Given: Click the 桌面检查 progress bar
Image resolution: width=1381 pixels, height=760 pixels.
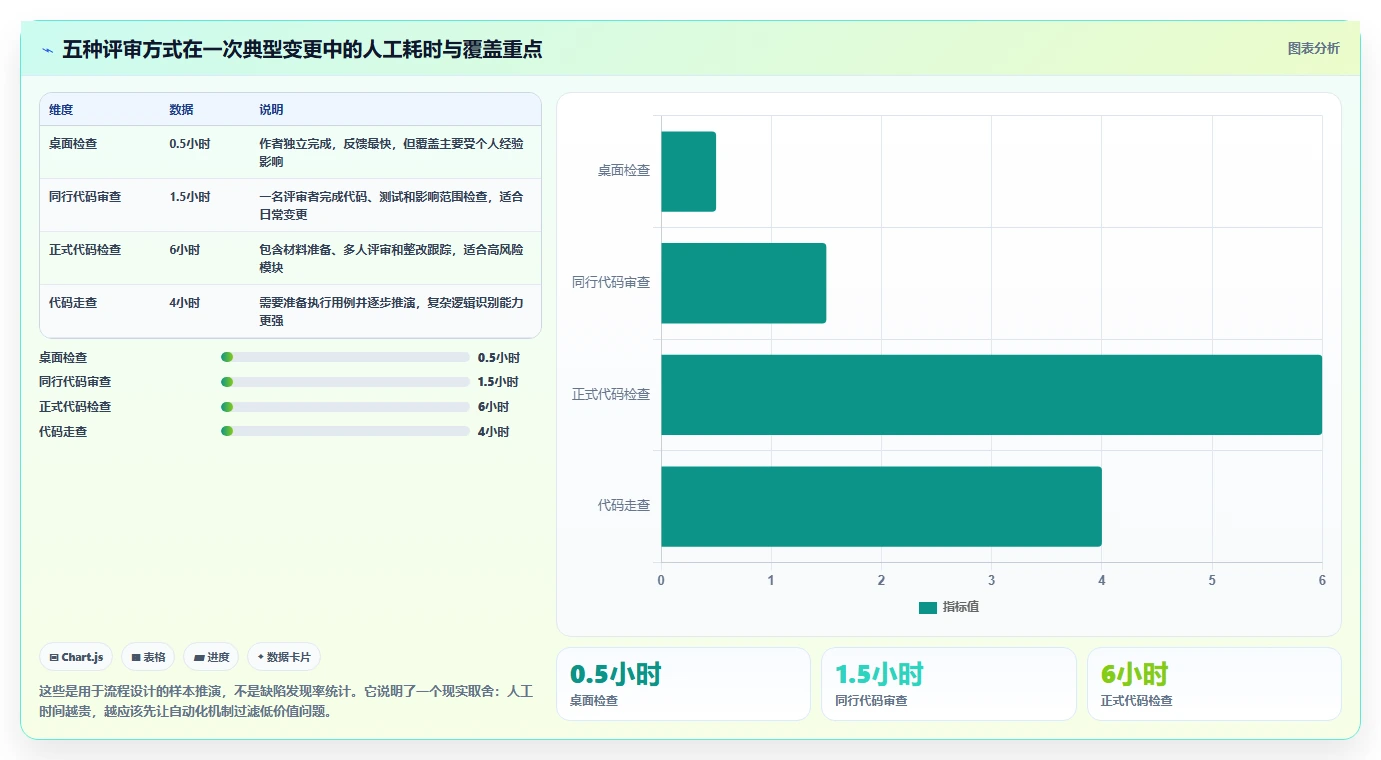Looking at the screenshot, I should [345, 357].
